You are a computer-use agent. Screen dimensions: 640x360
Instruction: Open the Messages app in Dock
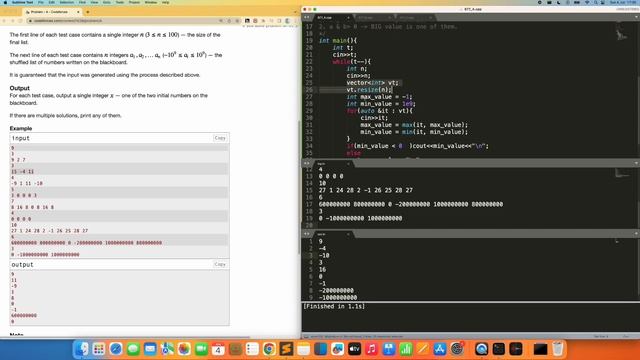click(x=133, y=349)
